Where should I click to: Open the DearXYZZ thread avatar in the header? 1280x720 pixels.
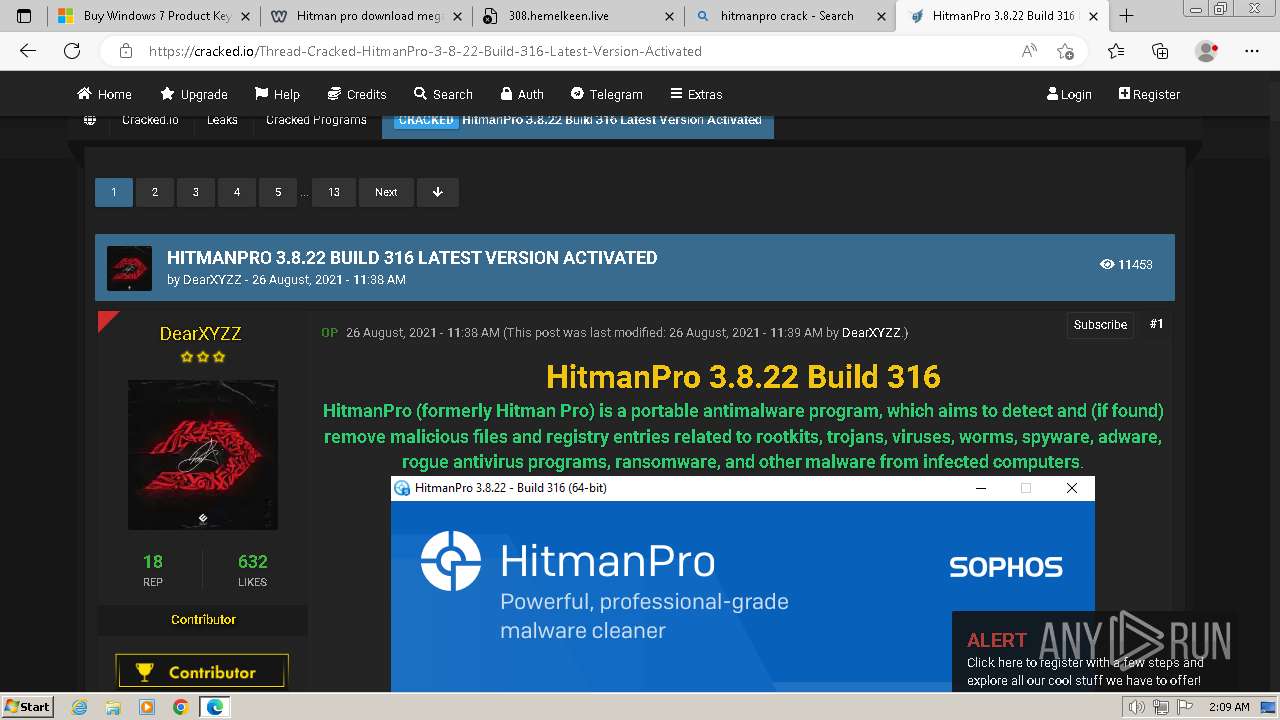point(129,268)
